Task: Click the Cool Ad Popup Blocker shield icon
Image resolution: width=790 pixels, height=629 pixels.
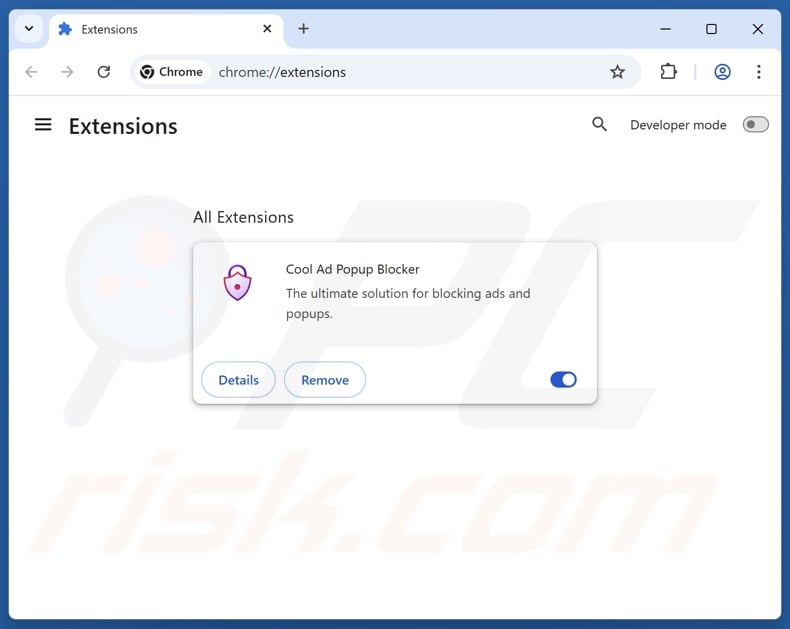Action: point(237,282)
